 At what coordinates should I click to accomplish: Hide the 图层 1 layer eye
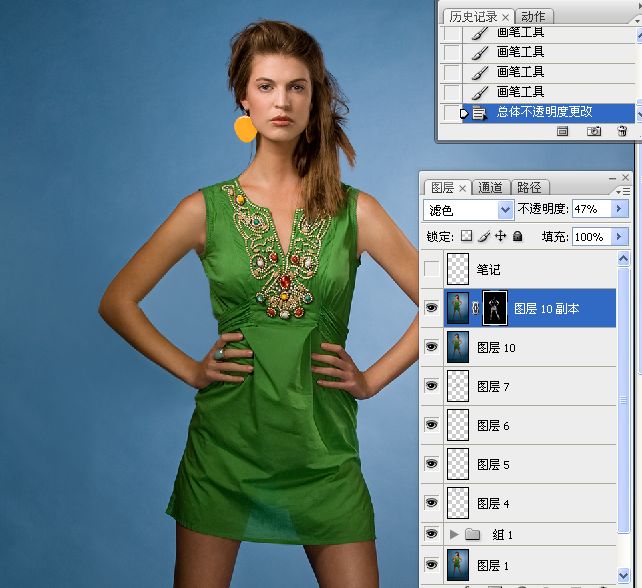tap(432, 565)
